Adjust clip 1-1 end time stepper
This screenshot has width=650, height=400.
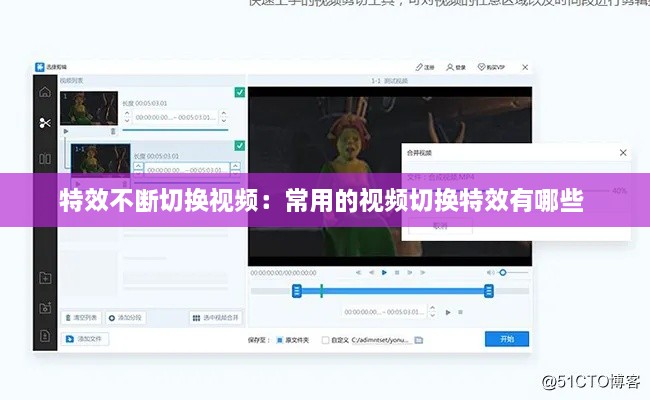pos(235,169)
